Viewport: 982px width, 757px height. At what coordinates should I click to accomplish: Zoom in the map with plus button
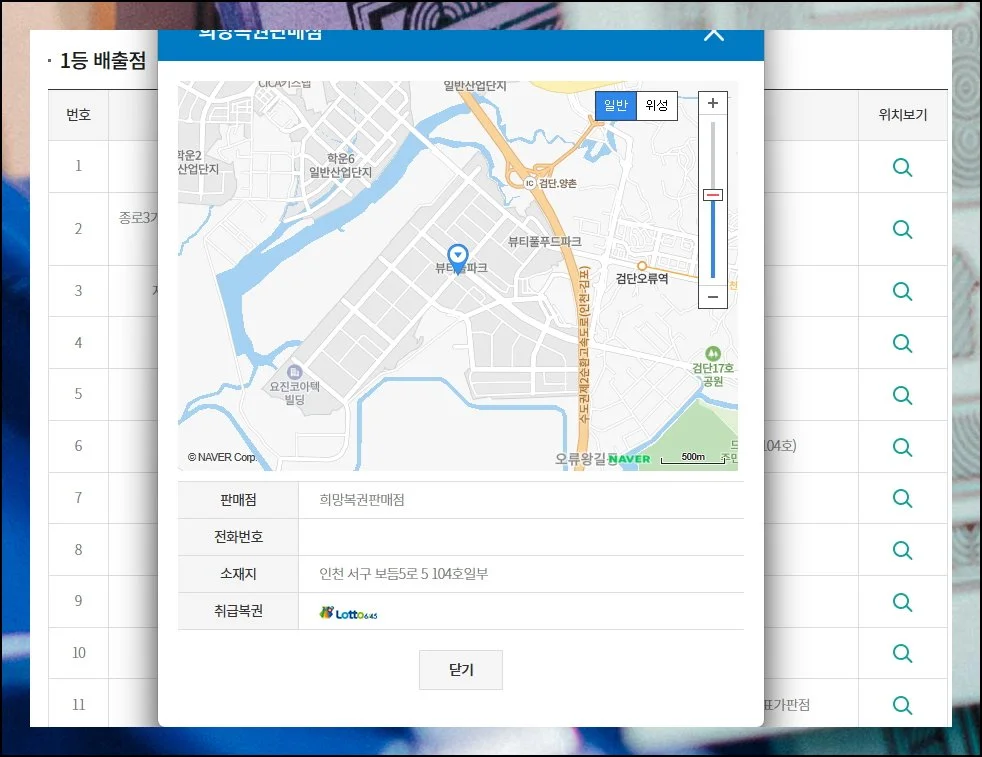pos(712,104)
